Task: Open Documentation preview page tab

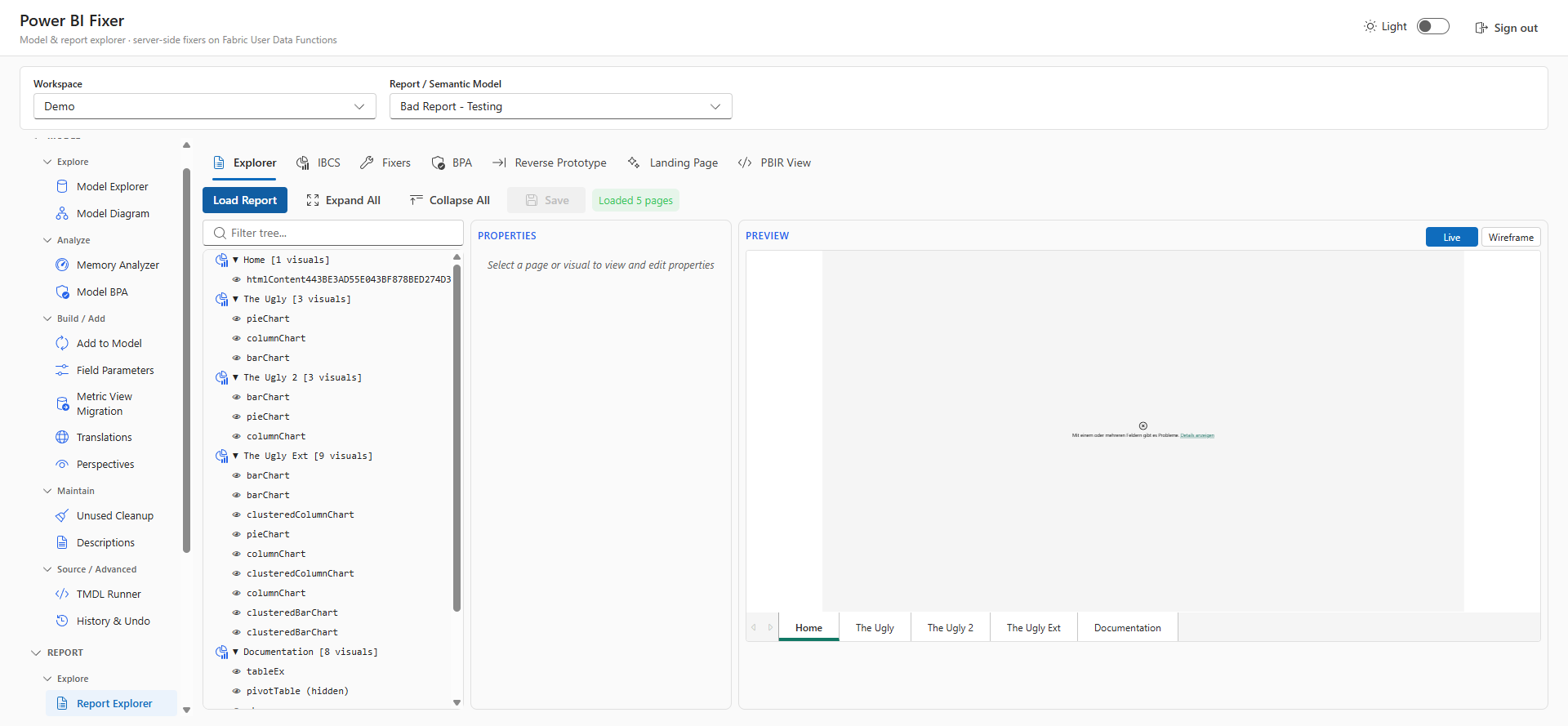Action: coord(1127,627)
